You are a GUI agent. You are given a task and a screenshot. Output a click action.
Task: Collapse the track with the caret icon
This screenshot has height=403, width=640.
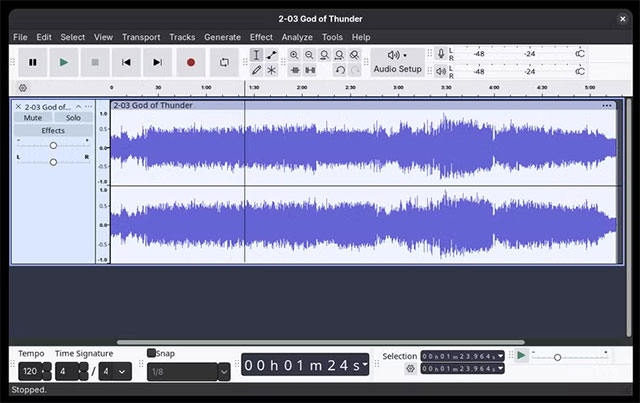click(x=78, y=107)
